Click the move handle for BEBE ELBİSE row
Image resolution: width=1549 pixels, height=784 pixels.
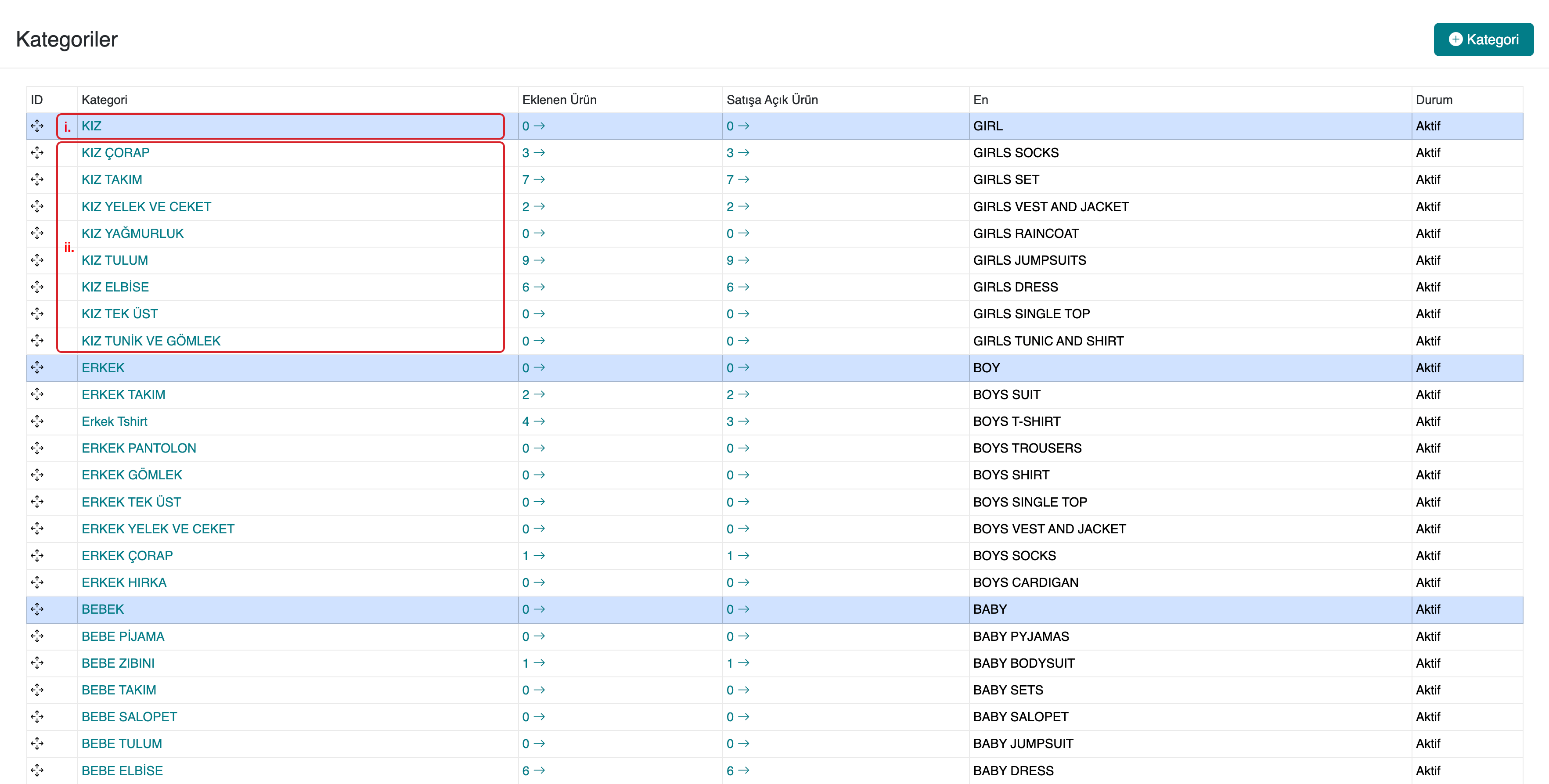pos(37,770)
